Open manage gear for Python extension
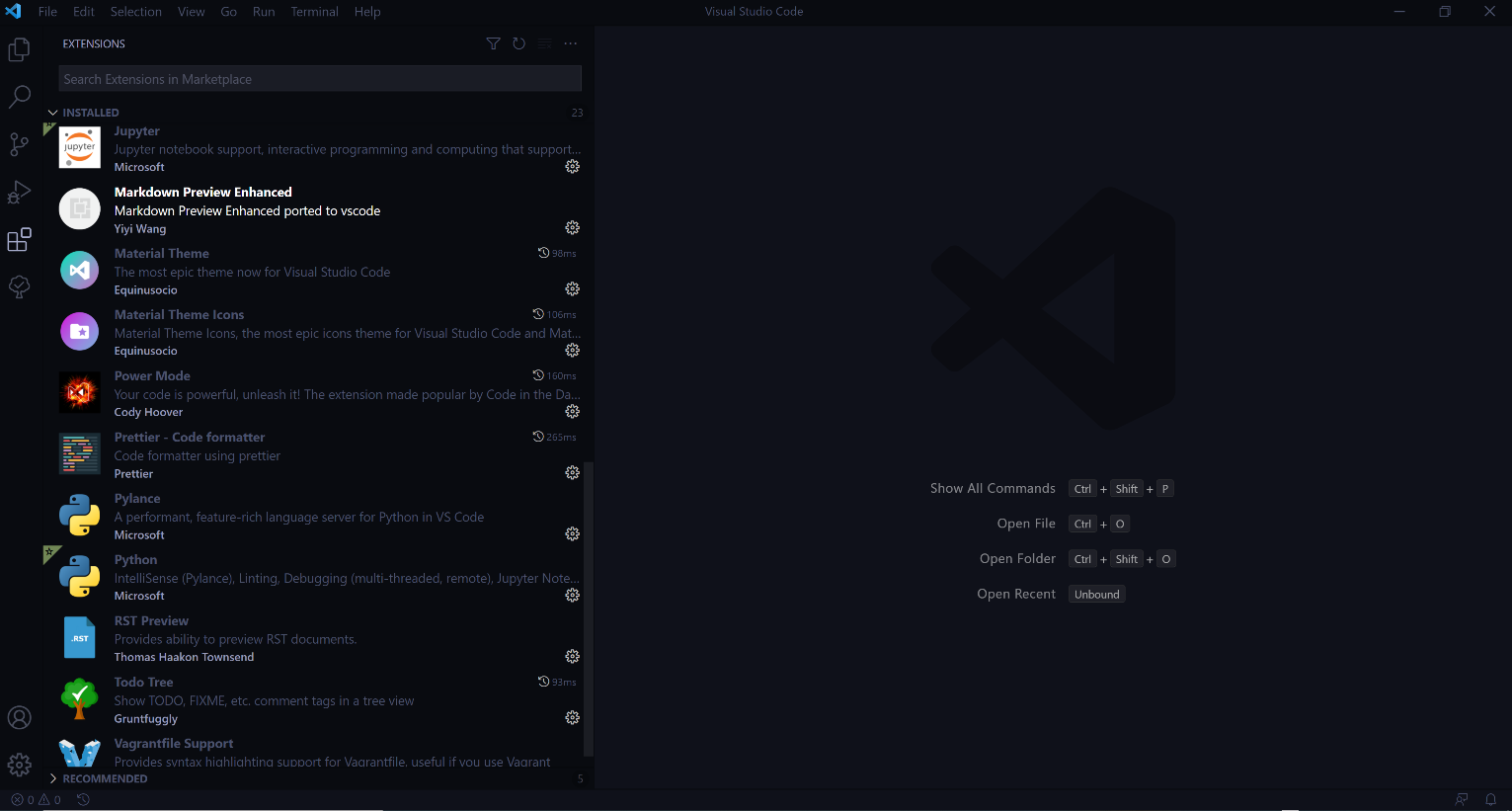1512x811 pixels. (x=572, y=596)
